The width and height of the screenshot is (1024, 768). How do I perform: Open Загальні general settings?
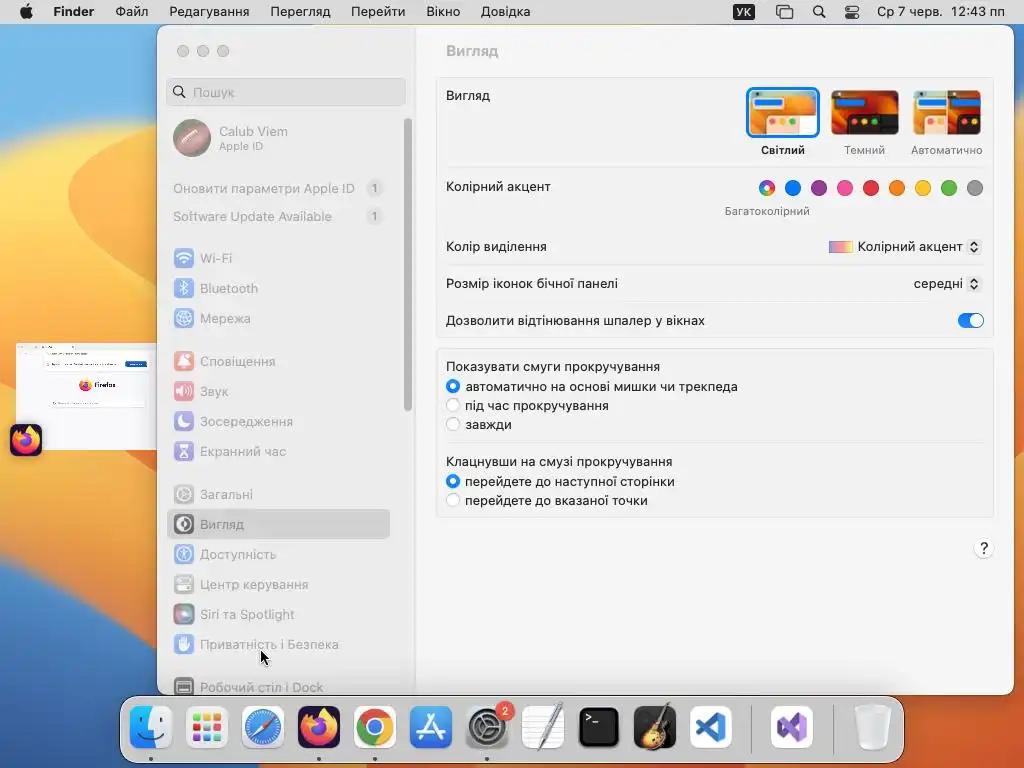pyautogui.click(x=279, y=494)
